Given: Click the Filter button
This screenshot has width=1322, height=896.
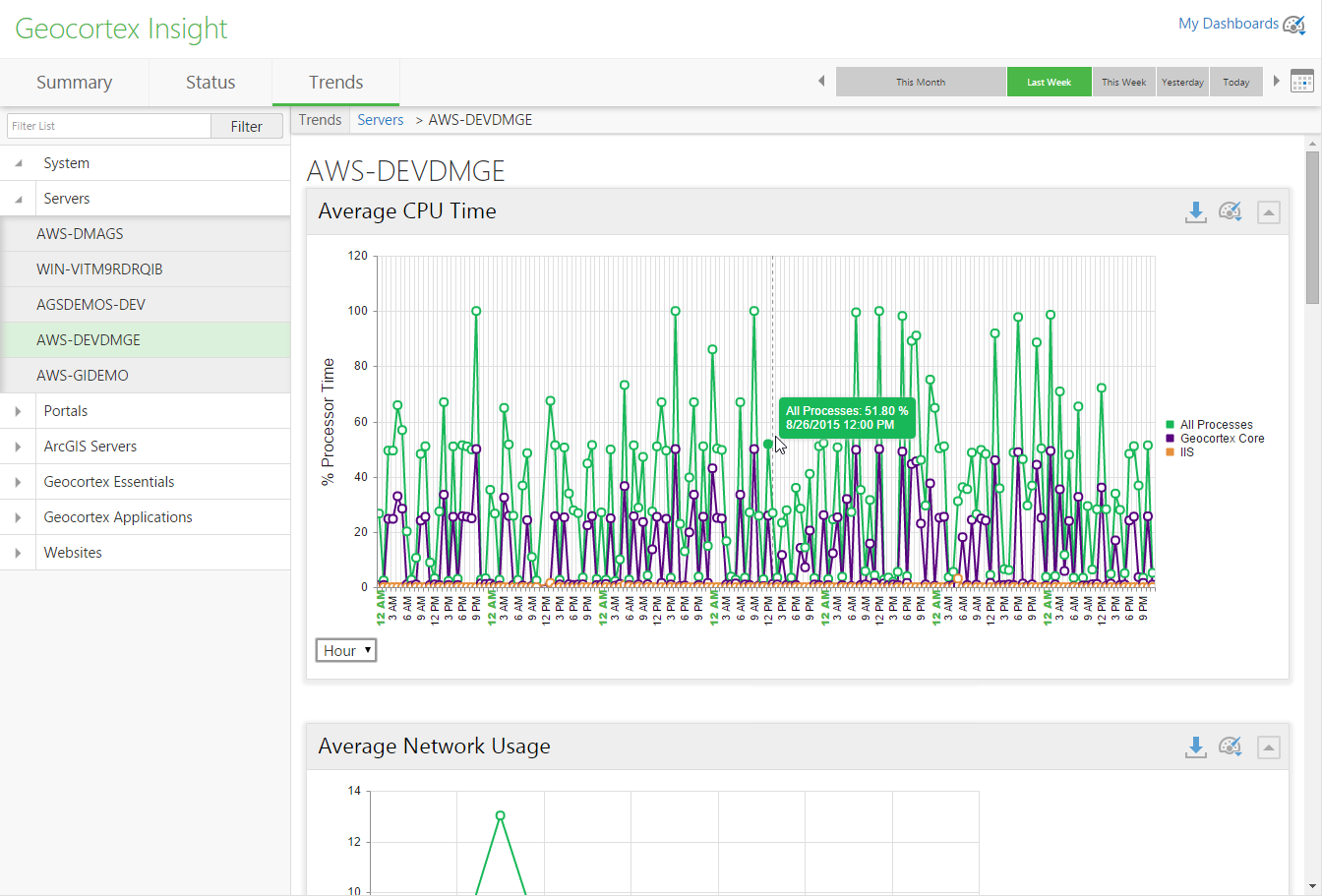Looking at the screenshot, I should [x=247, y=126].
